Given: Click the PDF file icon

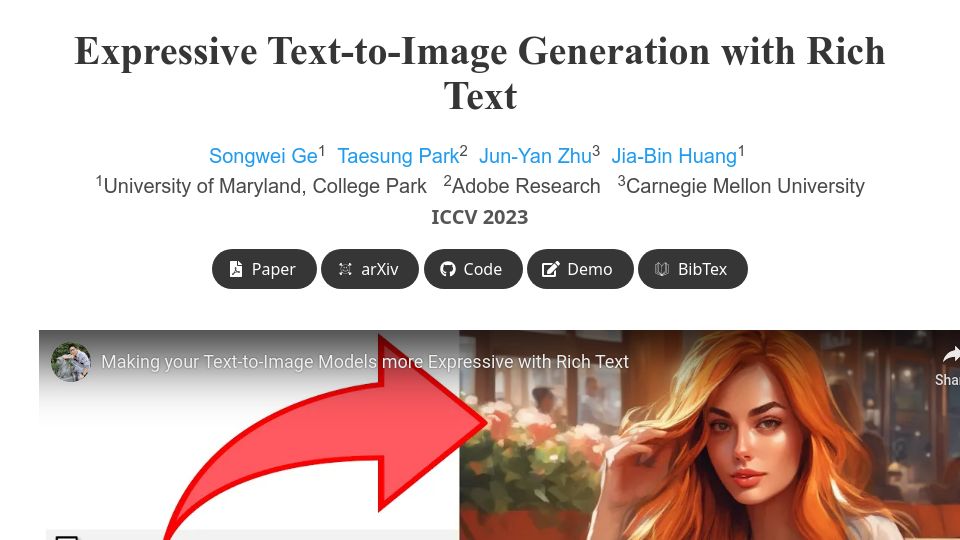Looking at the screenshot, I should coord(236,269).
